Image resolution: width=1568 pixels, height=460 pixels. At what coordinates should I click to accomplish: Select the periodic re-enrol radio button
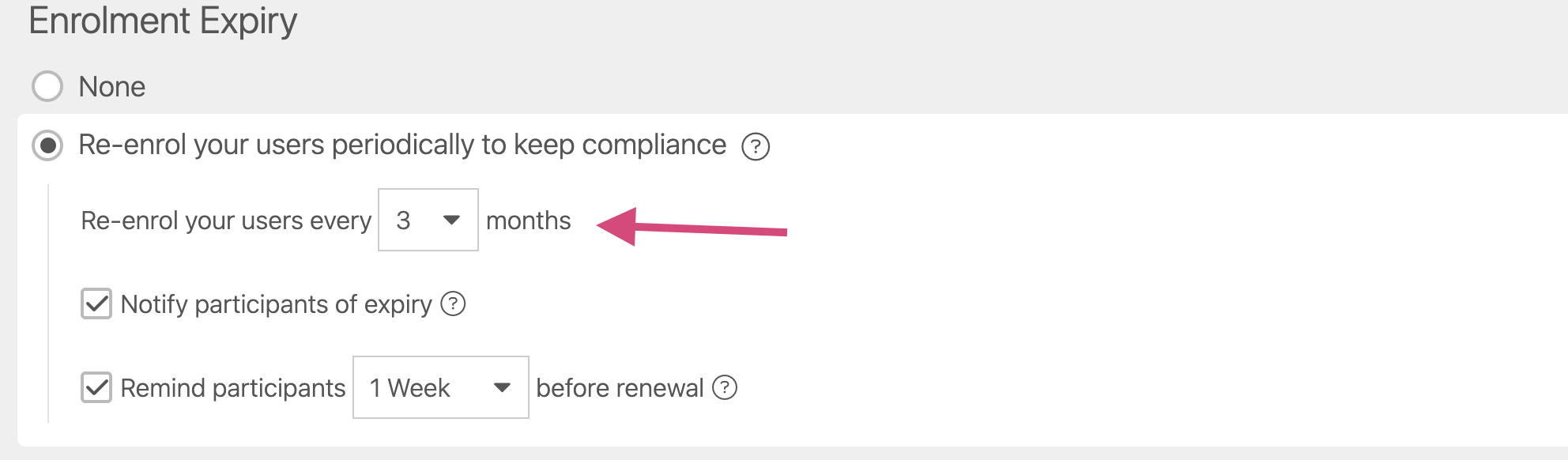click(x=47, y=145)
